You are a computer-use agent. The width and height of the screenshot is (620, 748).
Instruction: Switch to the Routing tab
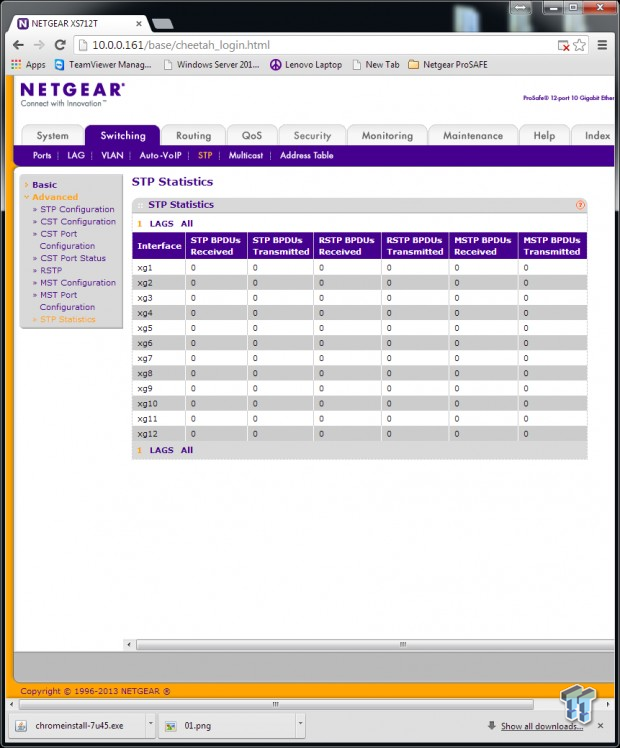click(193, 135)
